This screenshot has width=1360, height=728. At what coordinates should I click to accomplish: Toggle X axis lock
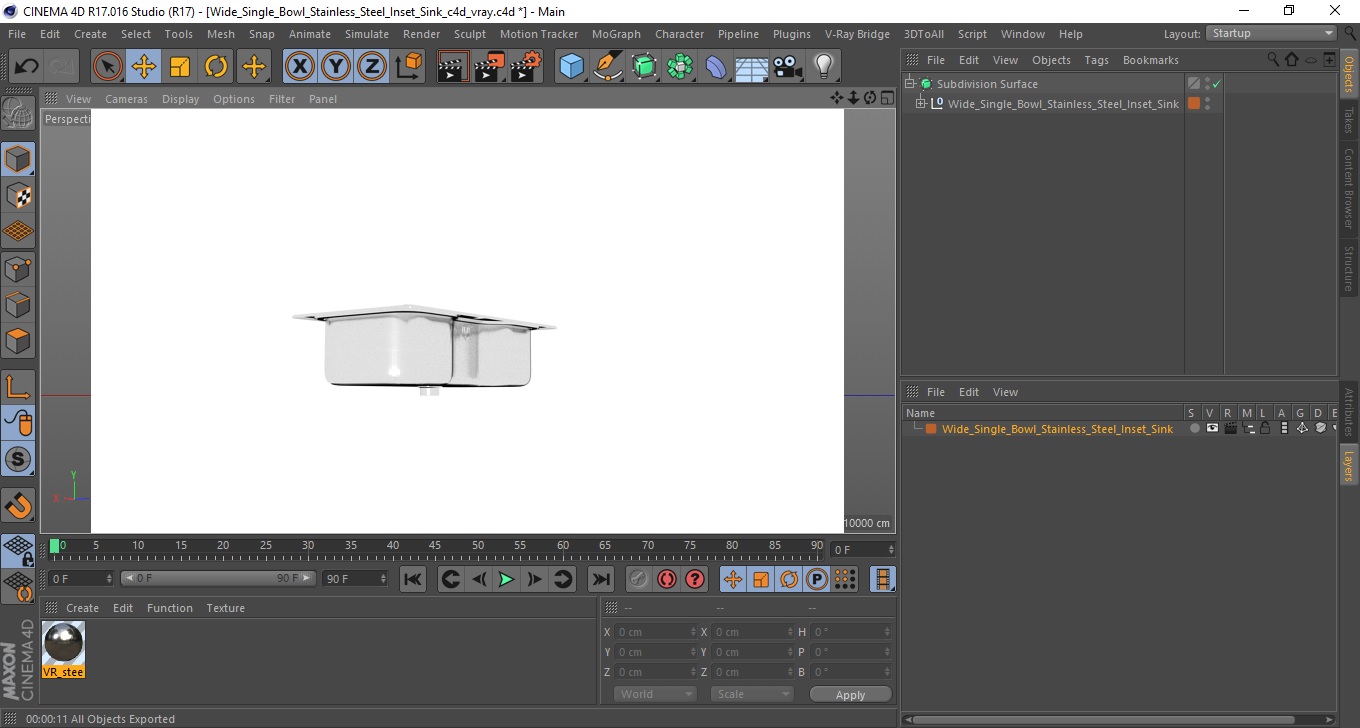point(299,67)
